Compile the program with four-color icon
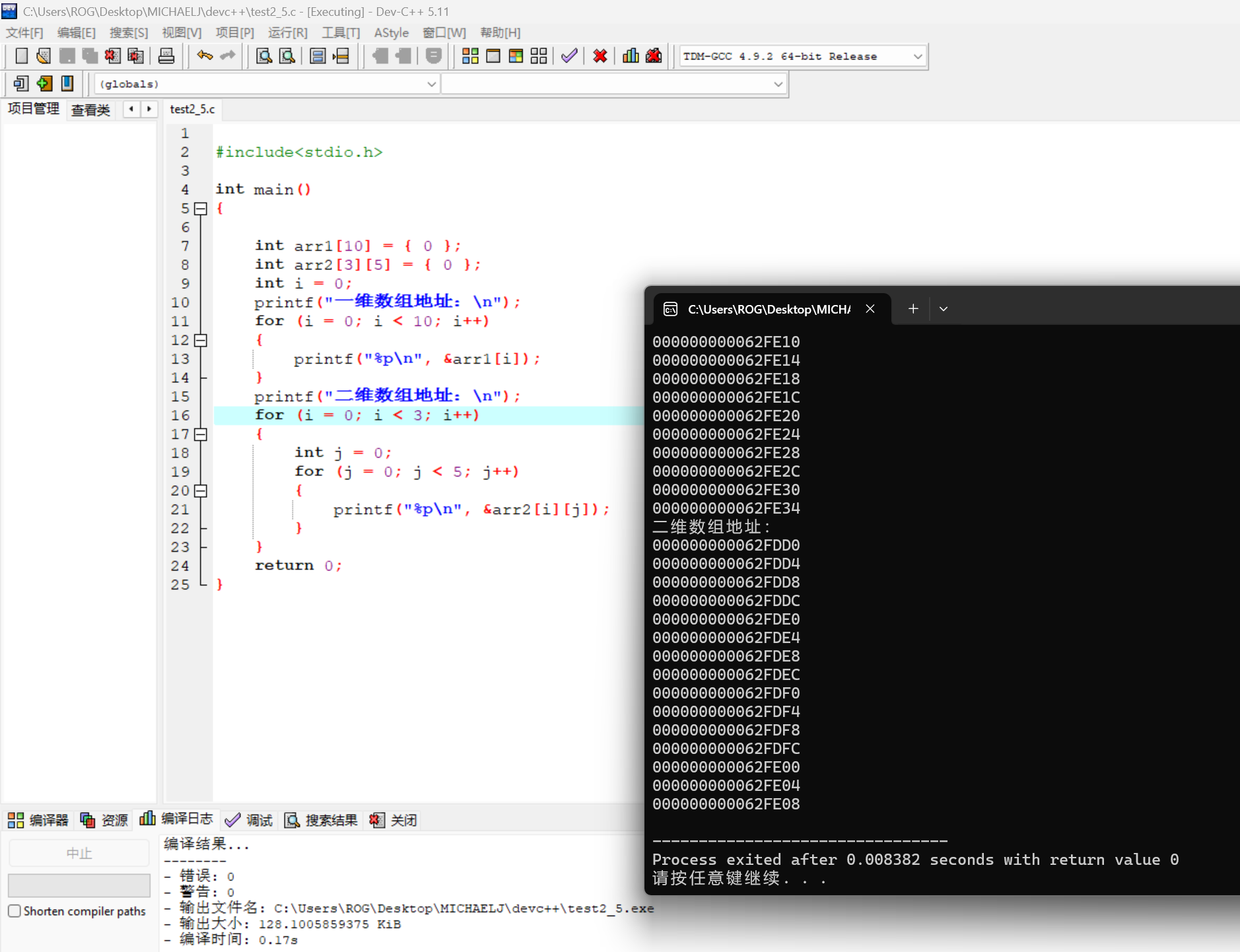1240x952 pixels. pyautogui.click(x=470, y=56)
